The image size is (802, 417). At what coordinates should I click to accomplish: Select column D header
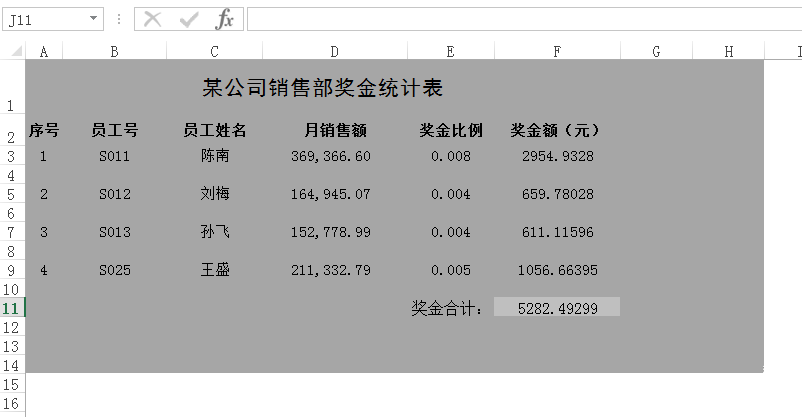335,52
